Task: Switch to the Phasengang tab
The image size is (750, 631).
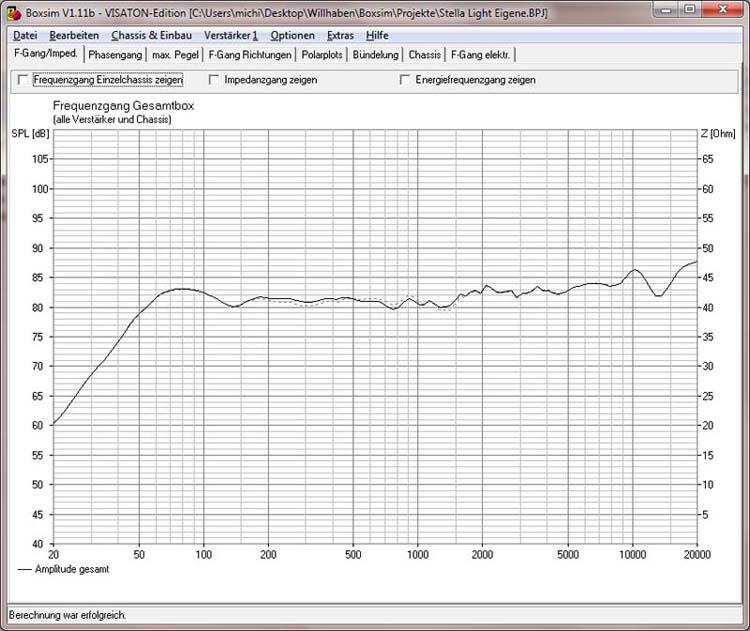Action: (114, 55)
